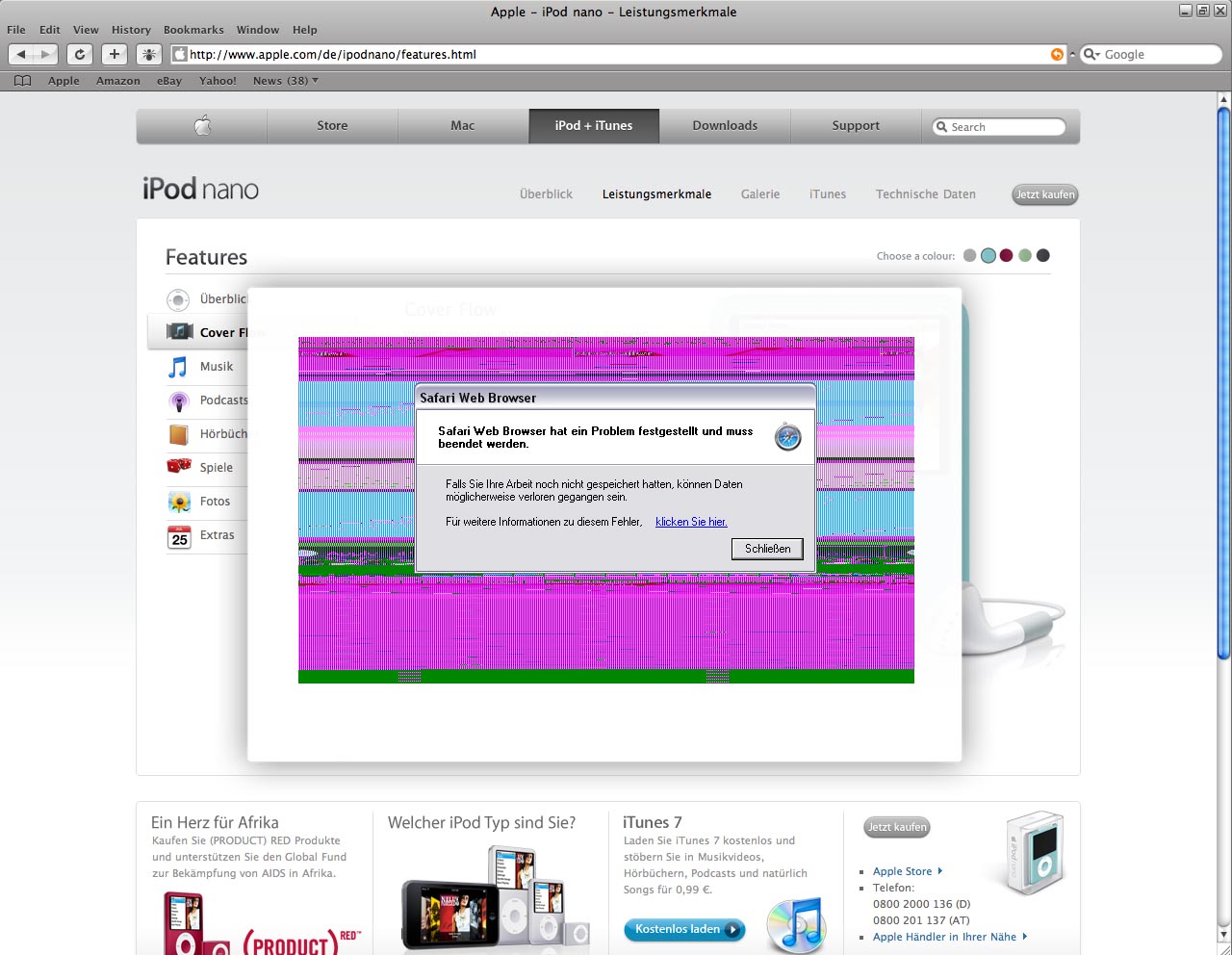Open the Amazon bookmark
The height and width of the screenshot is (955, 1232).
coord(118,81)
